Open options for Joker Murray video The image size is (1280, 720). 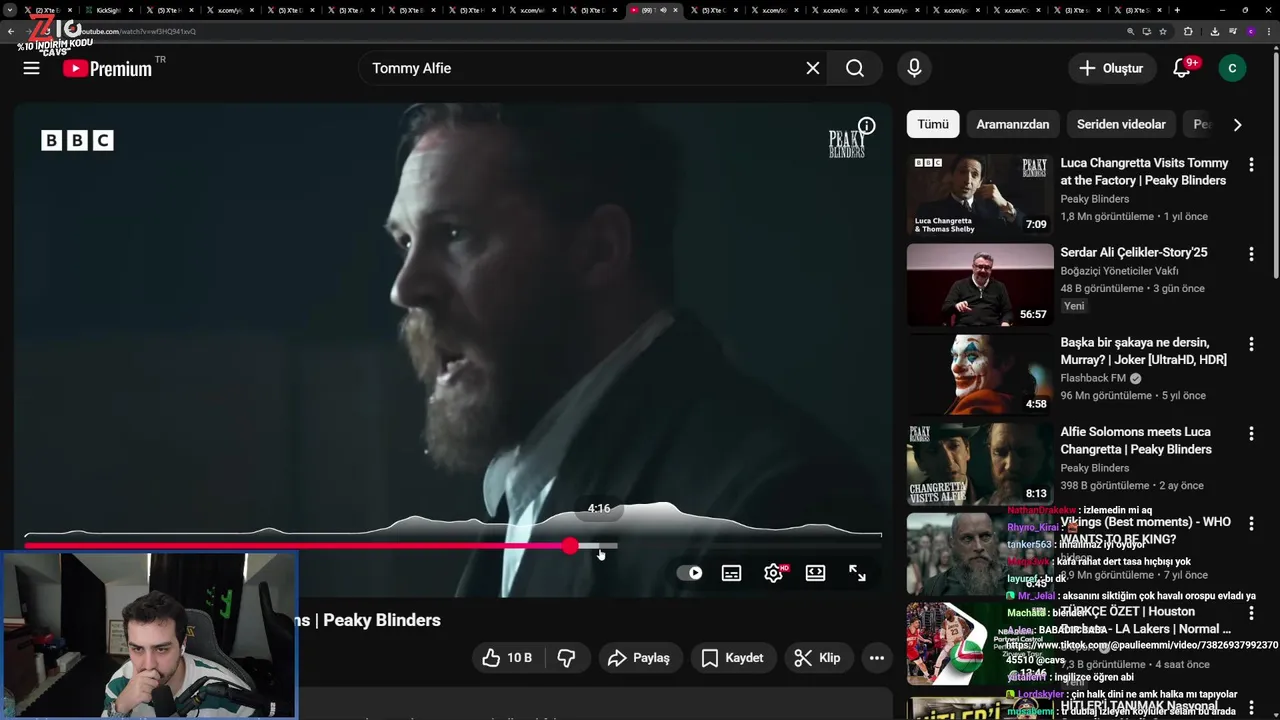tap(1251, 344)
